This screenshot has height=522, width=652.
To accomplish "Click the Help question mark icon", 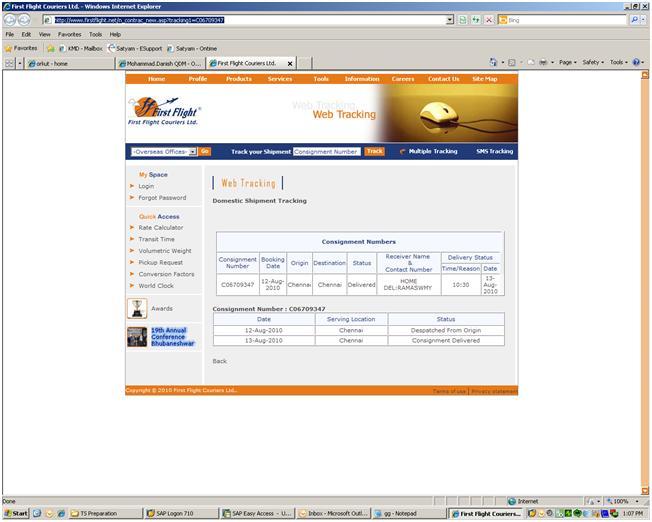I will point(636,62).
